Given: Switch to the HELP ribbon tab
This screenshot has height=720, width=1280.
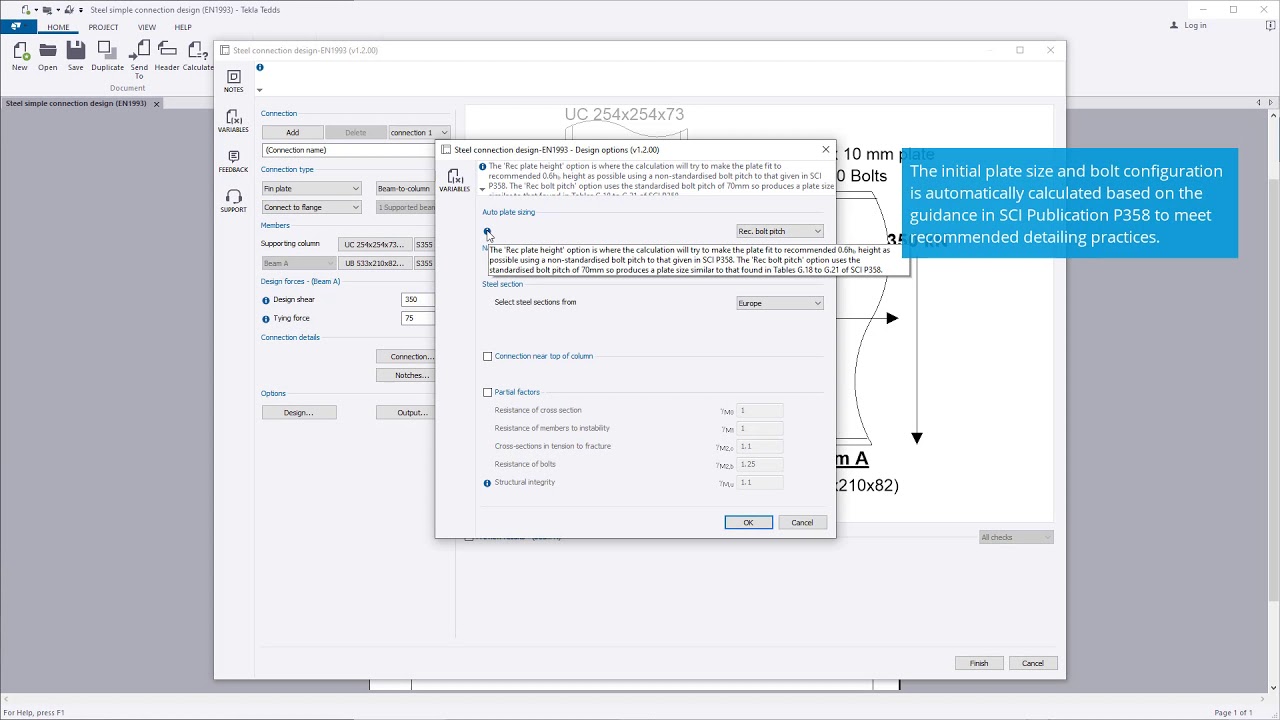Looking at the screenshot, I should [183, 27].
